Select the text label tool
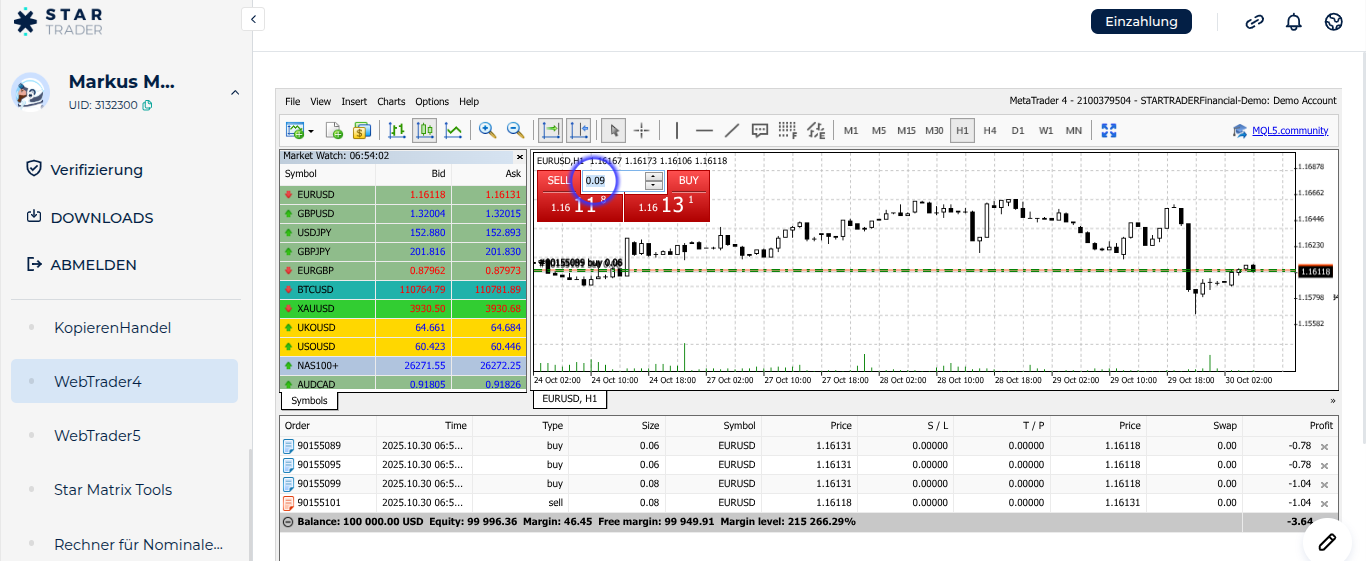 (x=760, y=130)
